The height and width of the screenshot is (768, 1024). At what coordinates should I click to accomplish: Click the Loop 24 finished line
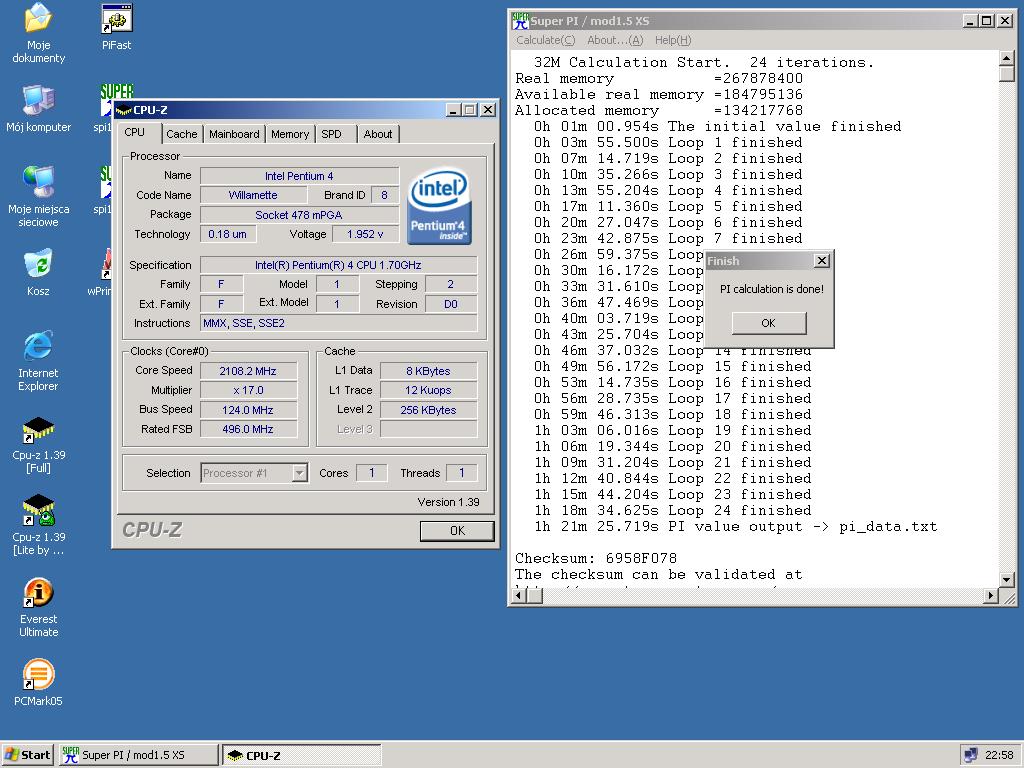coord(673,511)
